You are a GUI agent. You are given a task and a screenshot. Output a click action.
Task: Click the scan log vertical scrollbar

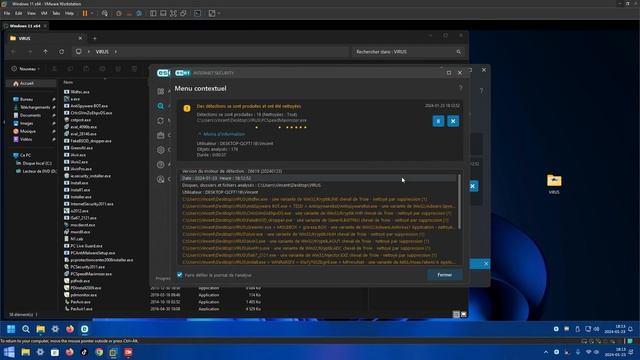[460, 202]
